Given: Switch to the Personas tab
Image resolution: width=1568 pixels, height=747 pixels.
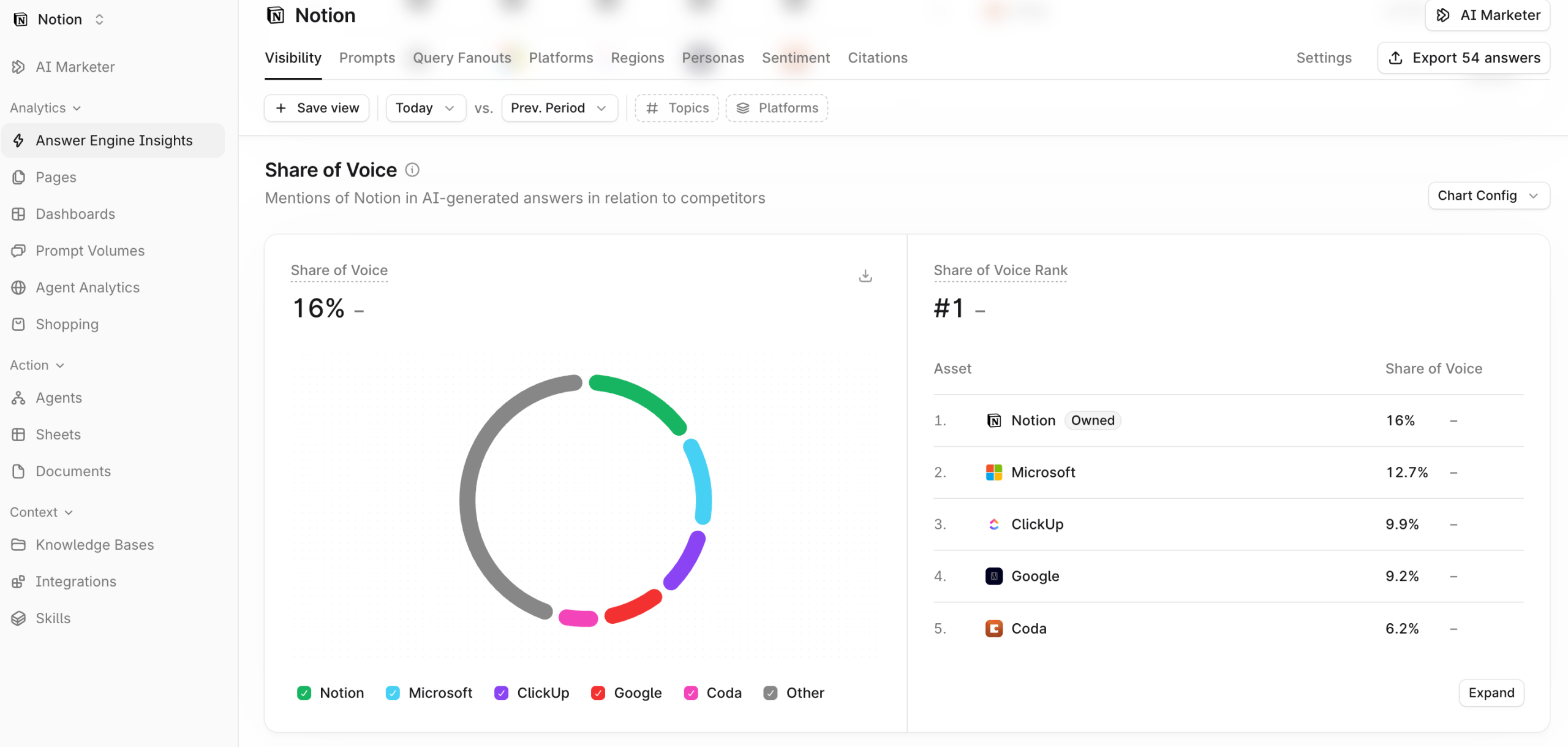Looking at the screenshot, I should click(x=713, y=58).
